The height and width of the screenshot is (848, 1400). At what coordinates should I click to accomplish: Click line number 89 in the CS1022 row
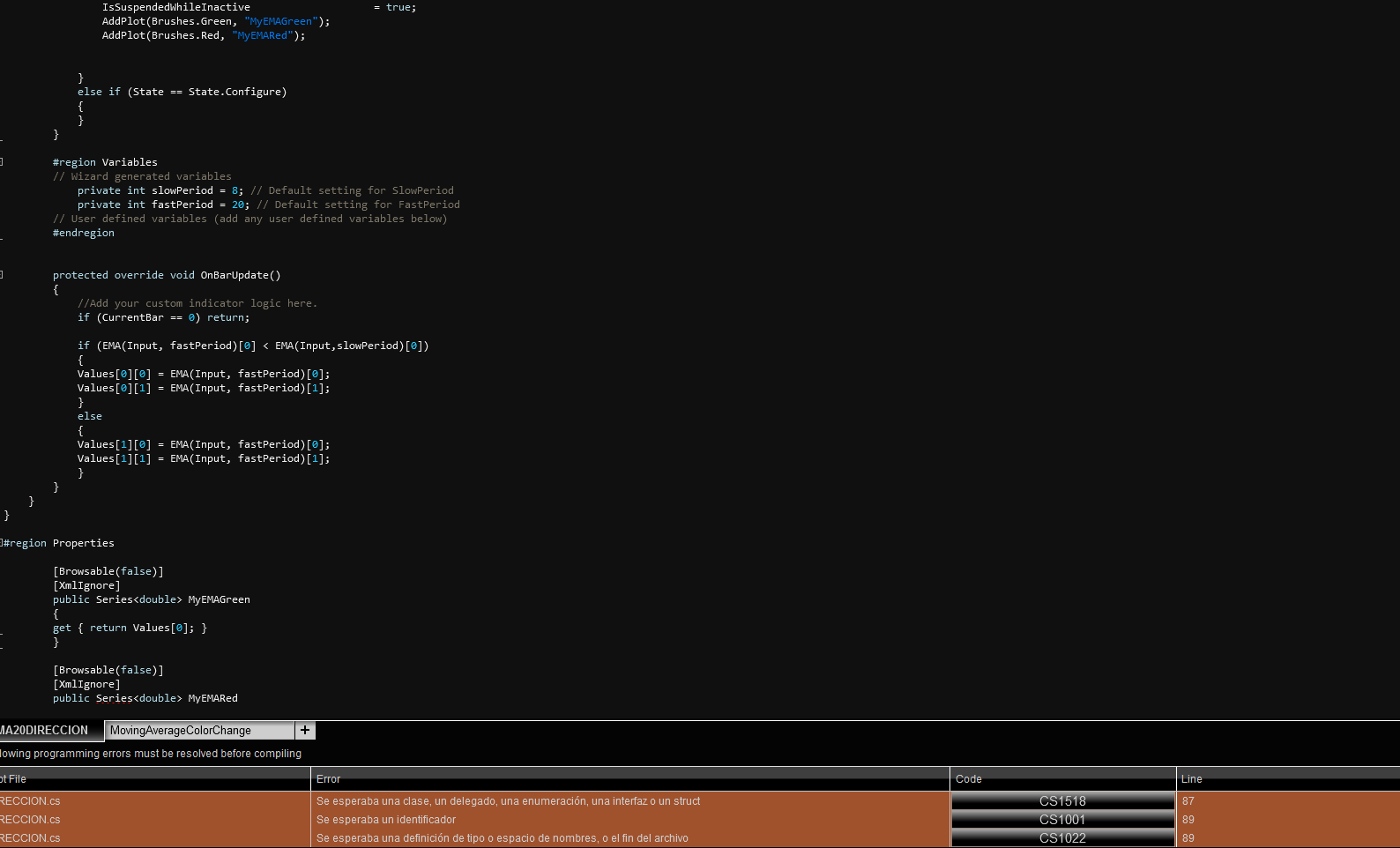(x=1188, y=838)
